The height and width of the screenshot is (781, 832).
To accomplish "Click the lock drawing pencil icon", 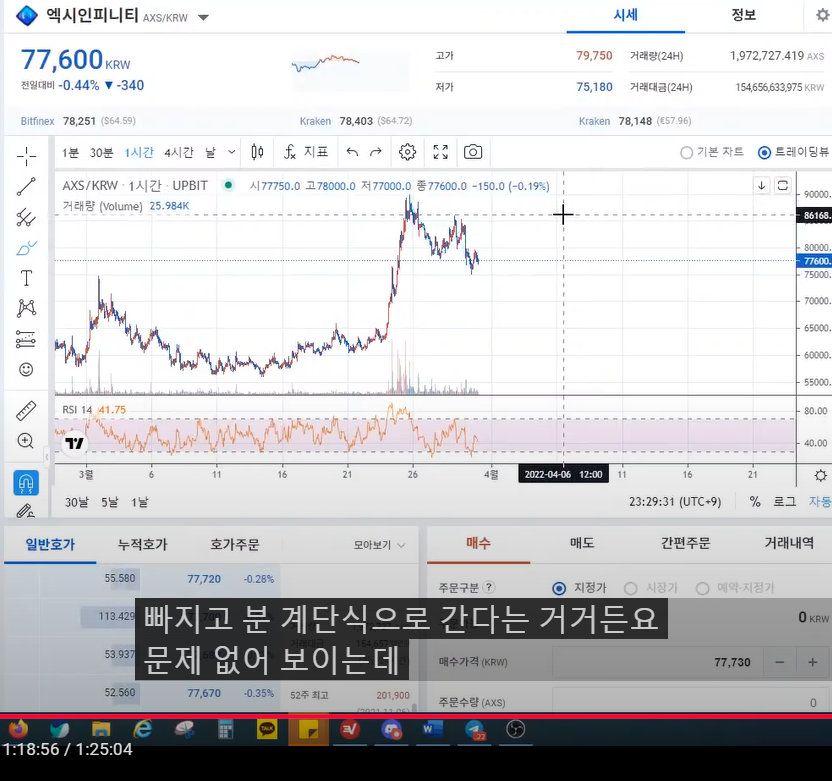I will click(25, 511).
